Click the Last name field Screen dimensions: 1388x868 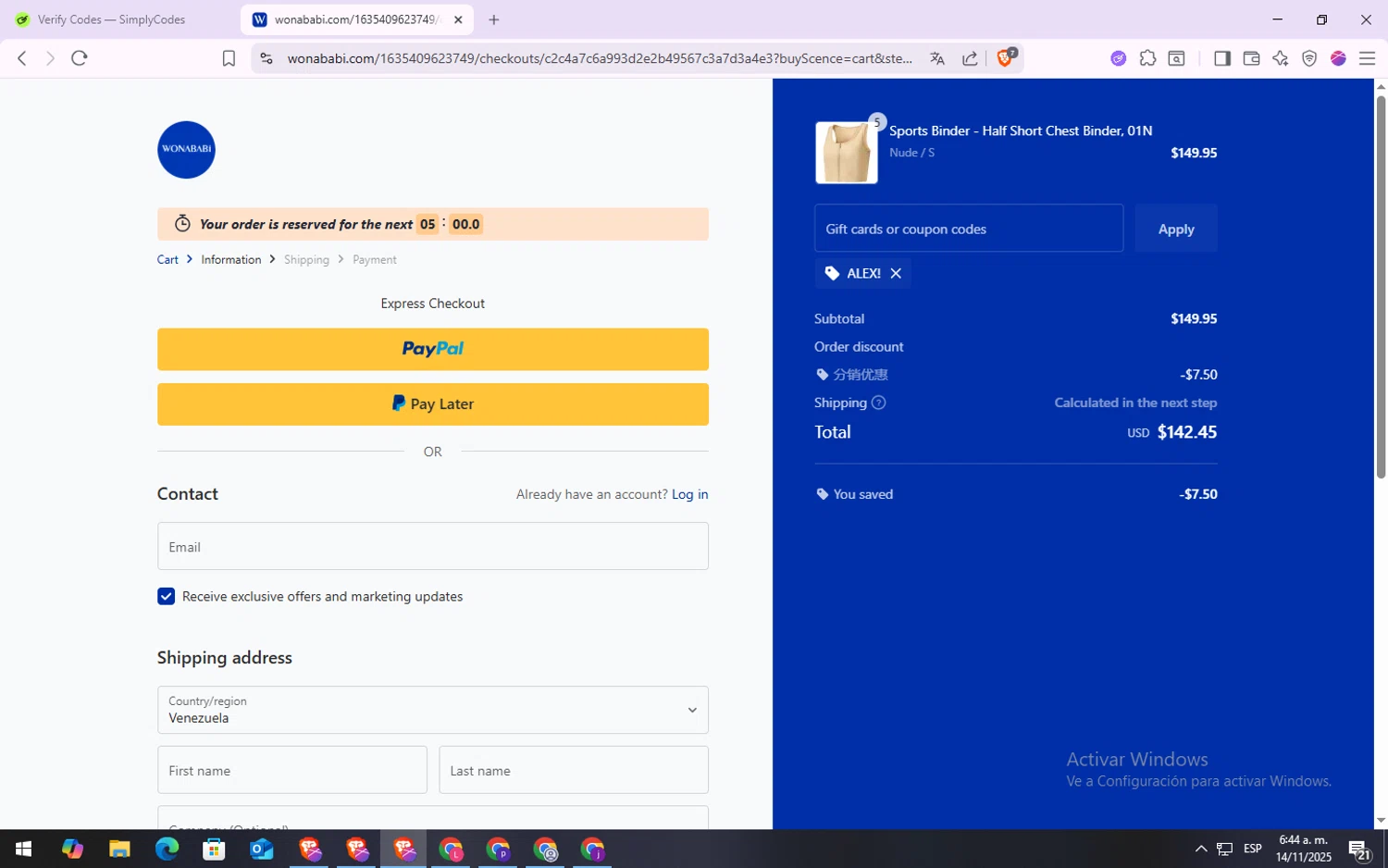574,770
